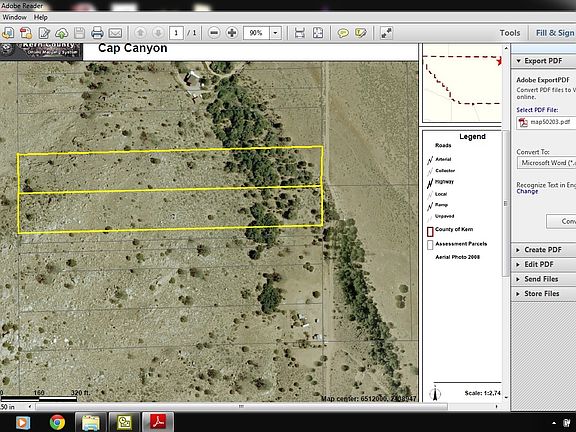Show hidden system tray icons

point(554,423)
